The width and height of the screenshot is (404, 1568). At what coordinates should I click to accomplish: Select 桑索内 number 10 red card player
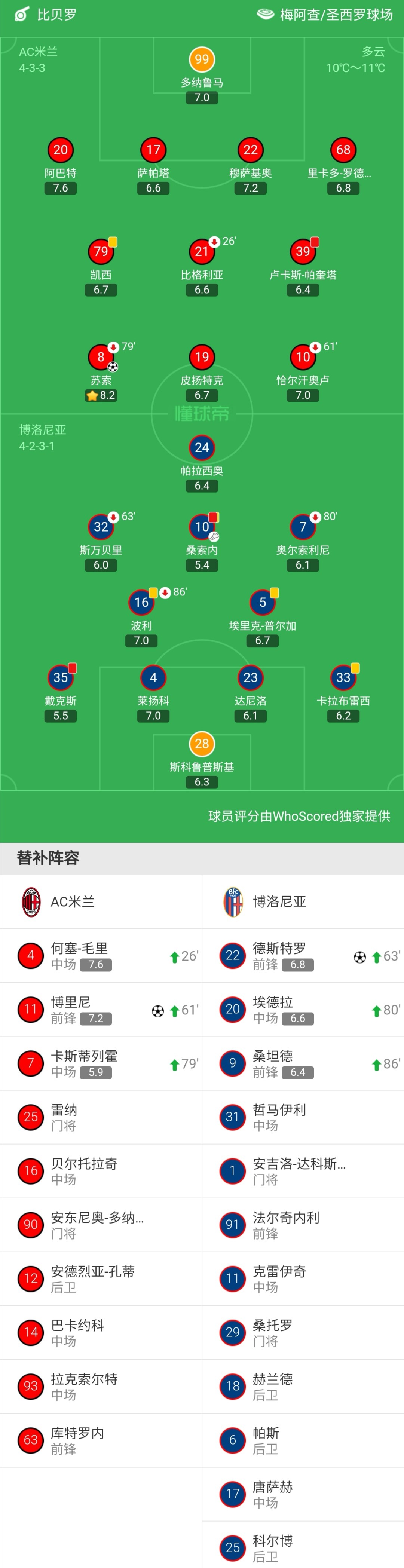(202, 527)
